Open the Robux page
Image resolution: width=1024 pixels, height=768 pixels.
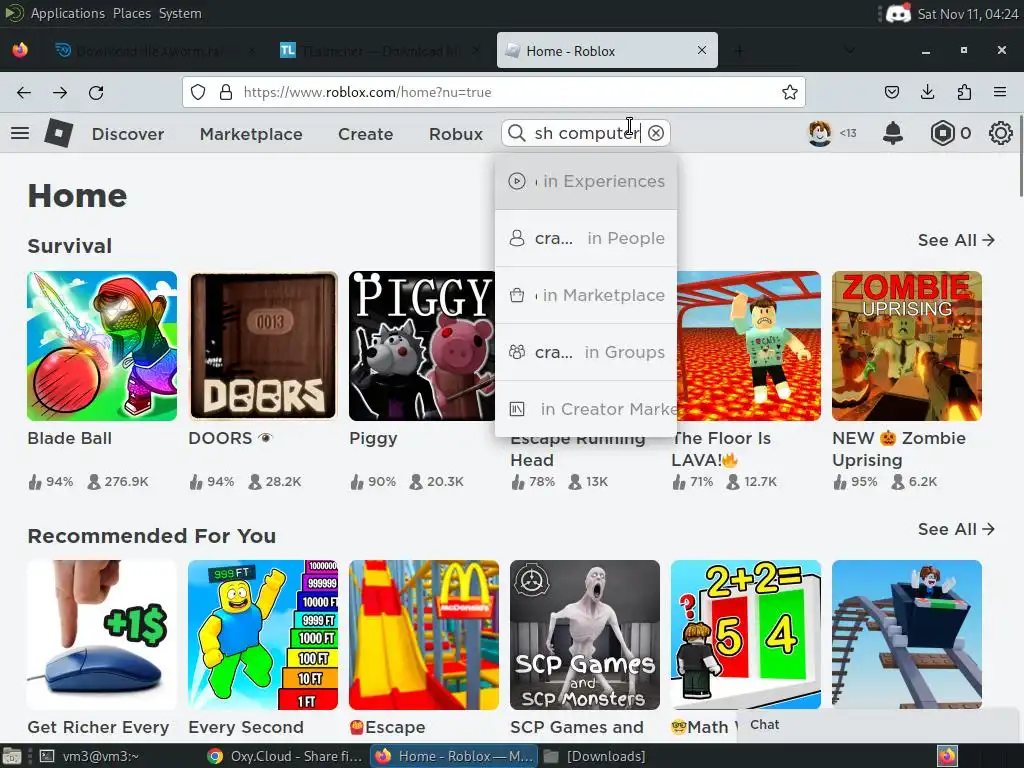456,134
